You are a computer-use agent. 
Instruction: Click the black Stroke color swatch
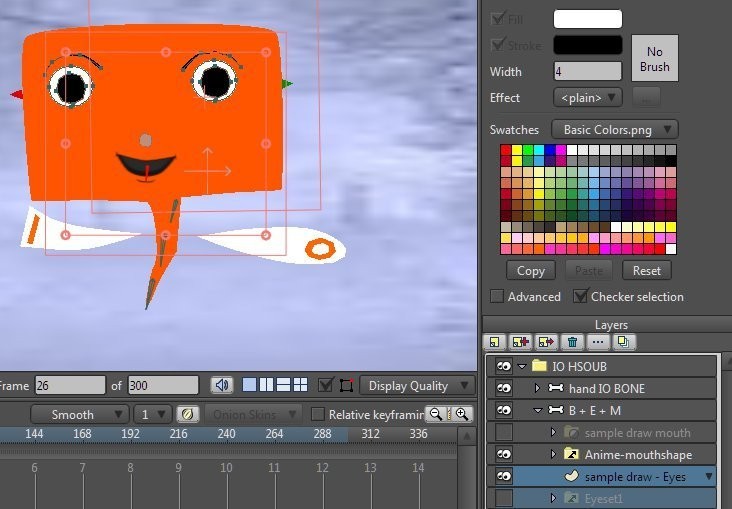587,45
